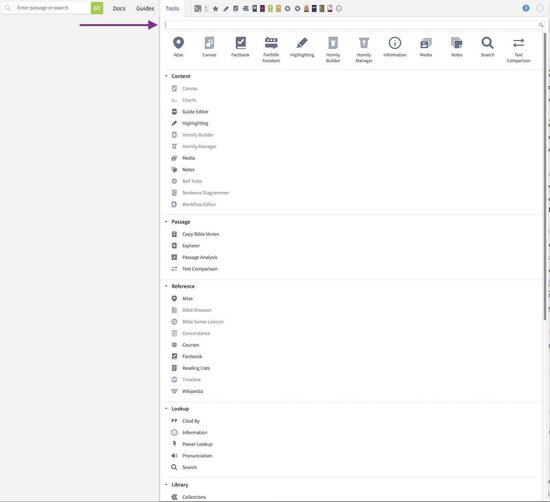Open Guide Editor from the Content list

[x=190, y=112]
